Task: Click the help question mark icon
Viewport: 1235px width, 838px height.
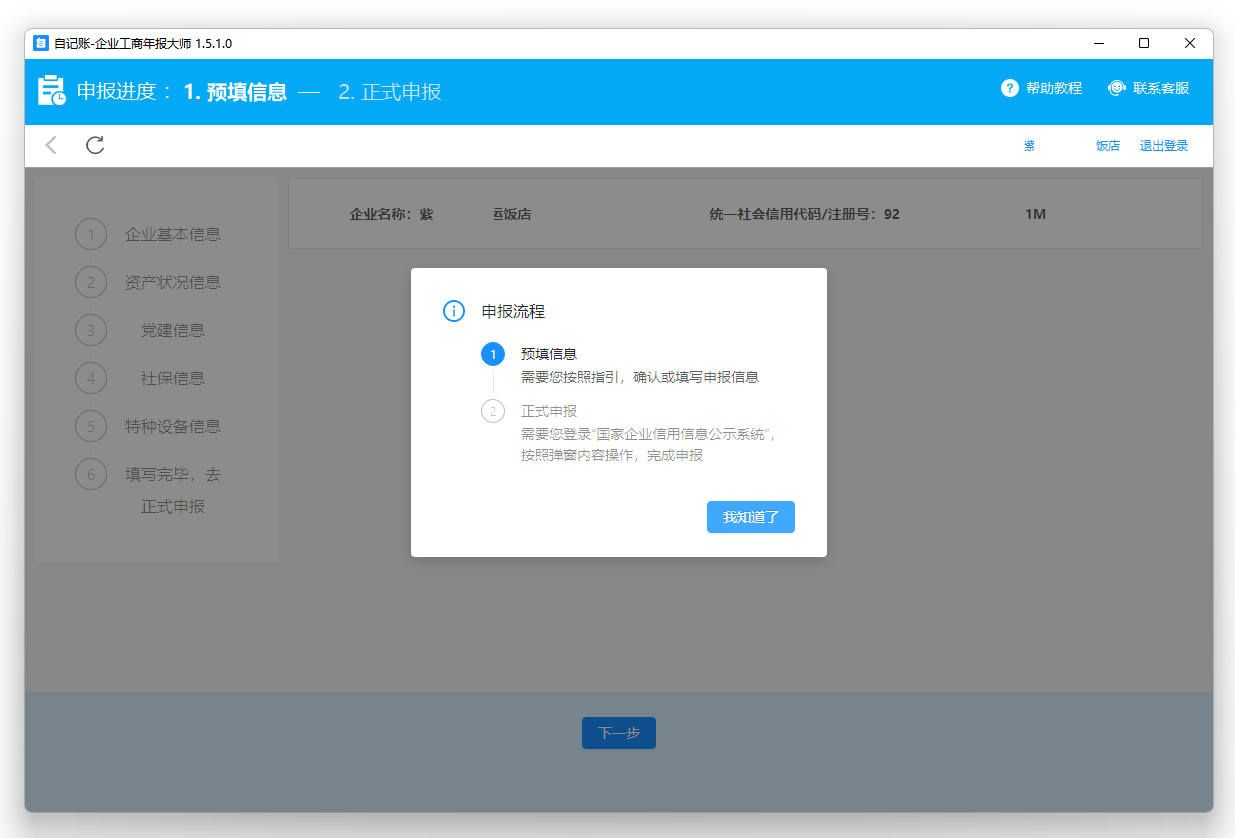Action: (x=1009, y=88)
